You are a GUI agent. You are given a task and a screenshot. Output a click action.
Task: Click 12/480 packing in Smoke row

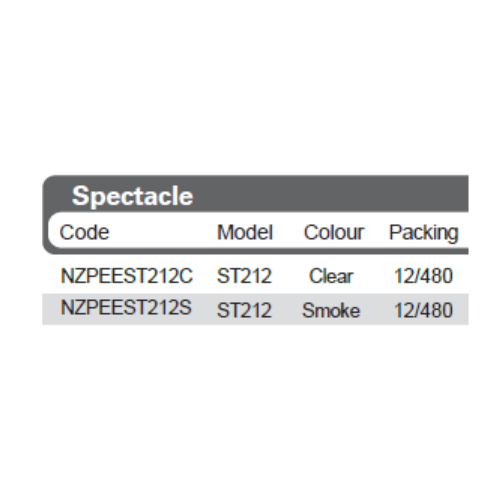[x=423, y=310]
